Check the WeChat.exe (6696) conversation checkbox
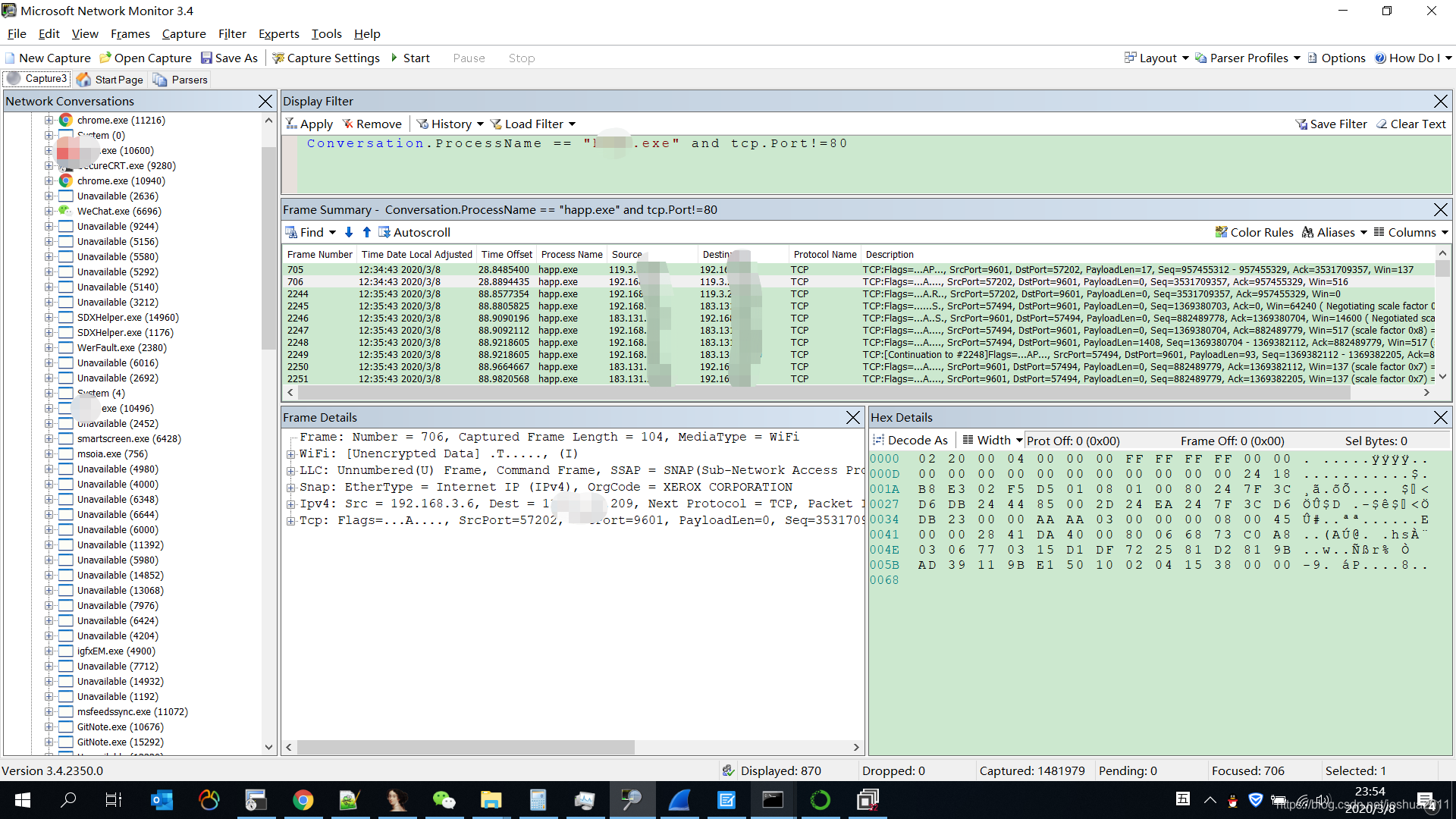 pyautogui.click(x=66, y=212)
